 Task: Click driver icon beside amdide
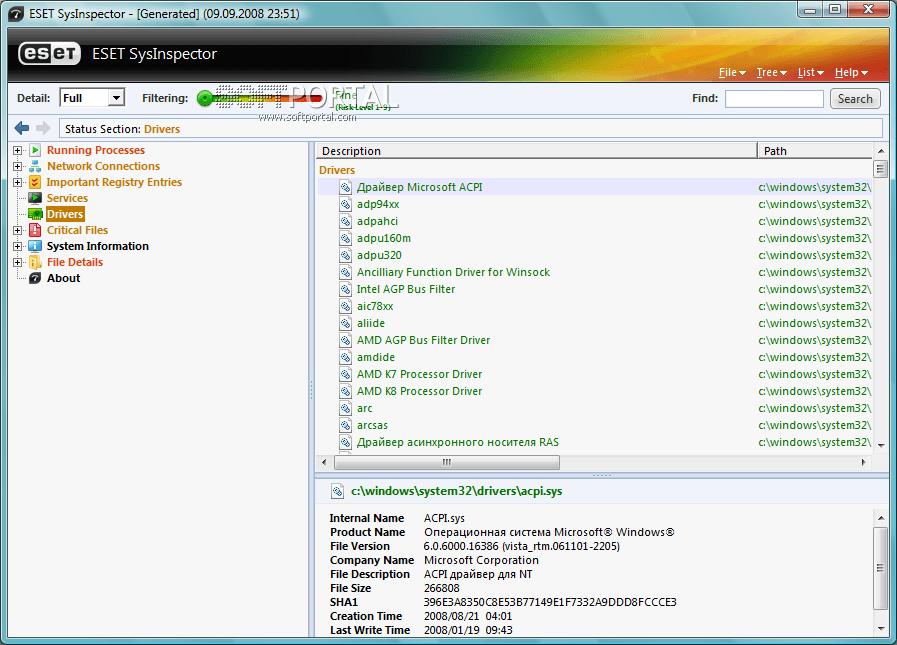(346, 357)
